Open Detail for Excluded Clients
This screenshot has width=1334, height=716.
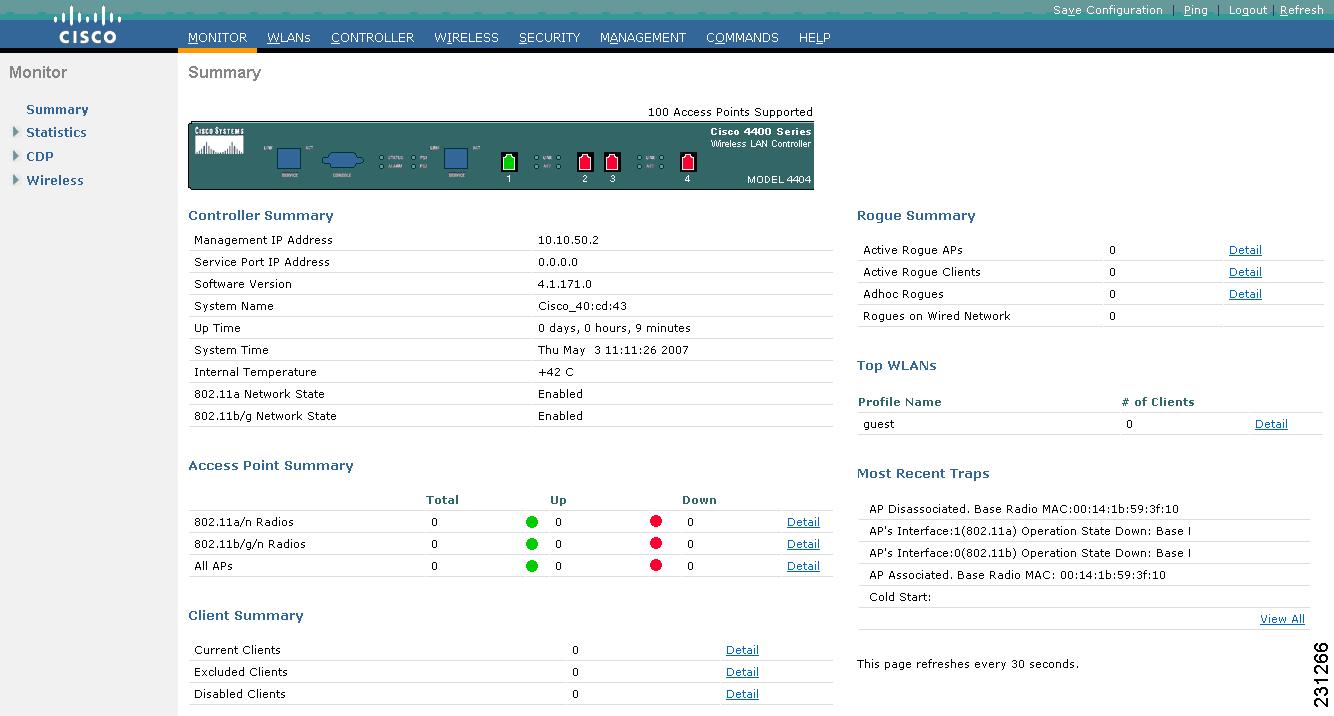pyautogui.click(x=742, y=672)
